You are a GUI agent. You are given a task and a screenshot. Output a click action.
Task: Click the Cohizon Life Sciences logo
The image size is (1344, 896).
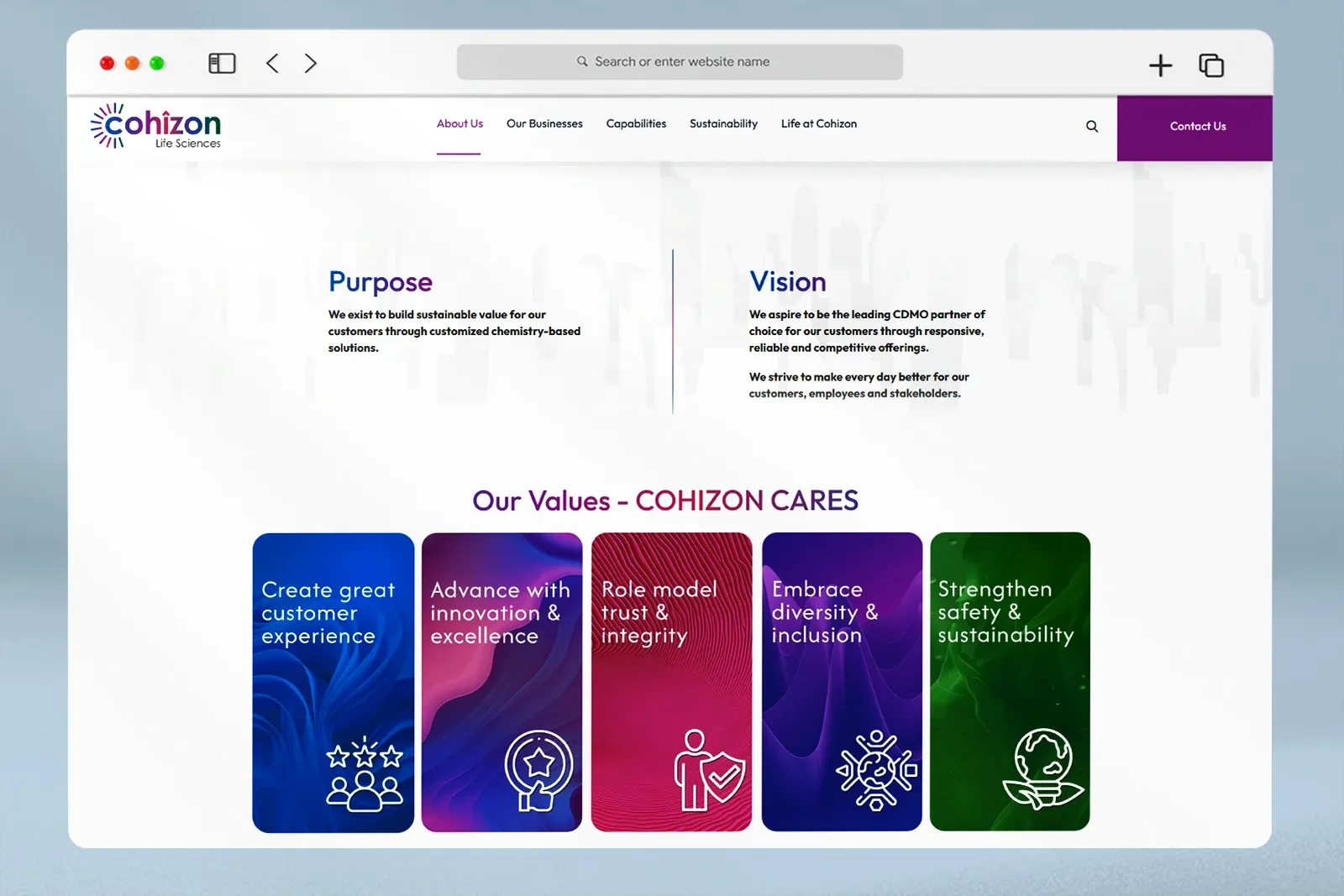[x=156, y=126]
